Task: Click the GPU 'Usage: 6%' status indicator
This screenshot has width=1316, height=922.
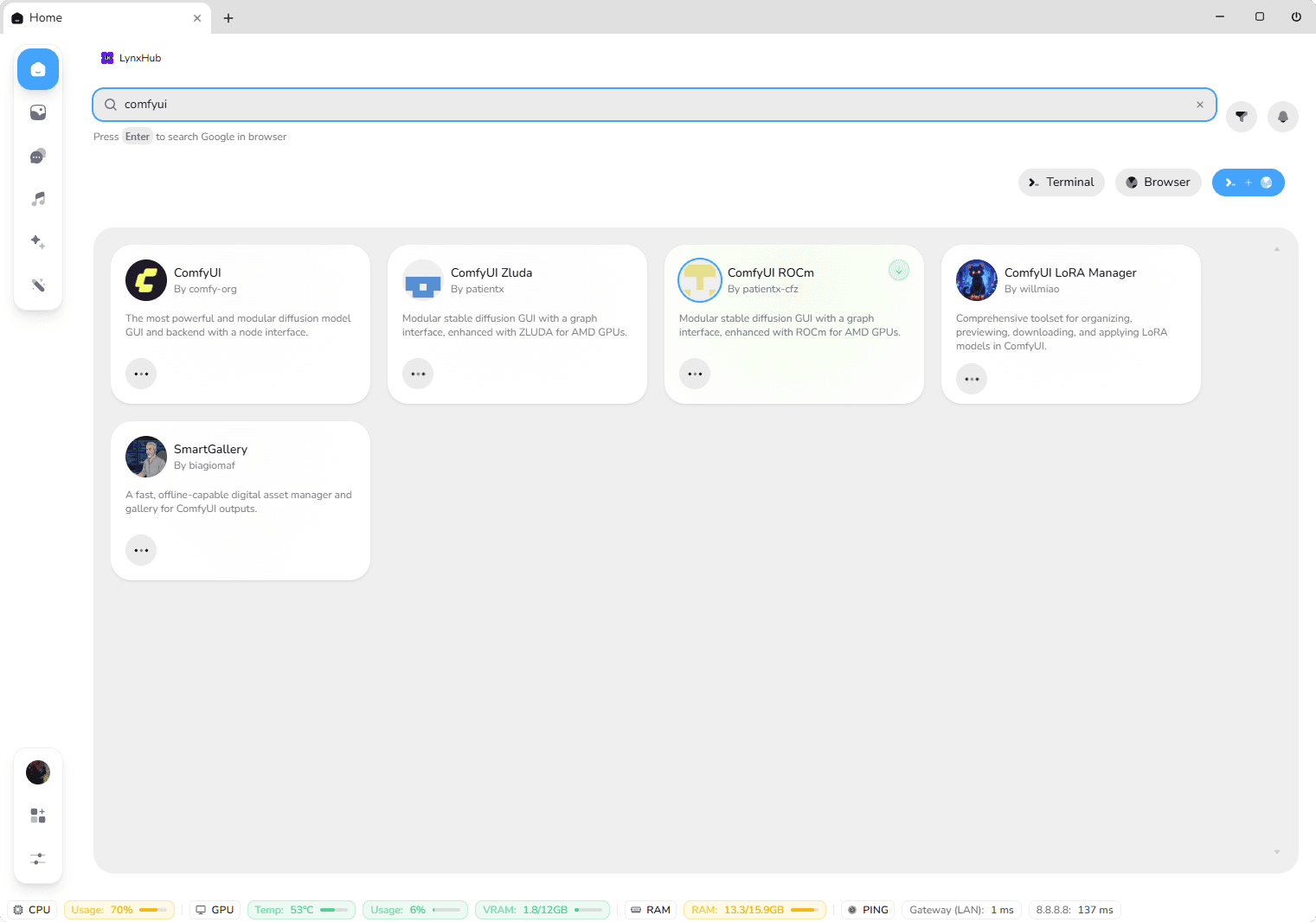Action: pyautogui.click(x=415, y=910)
